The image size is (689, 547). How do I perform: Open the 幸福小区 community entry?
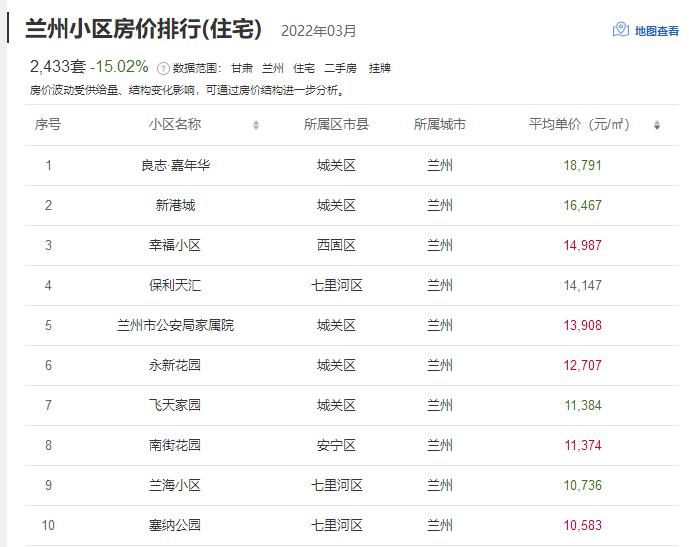(x=175, y=245)
